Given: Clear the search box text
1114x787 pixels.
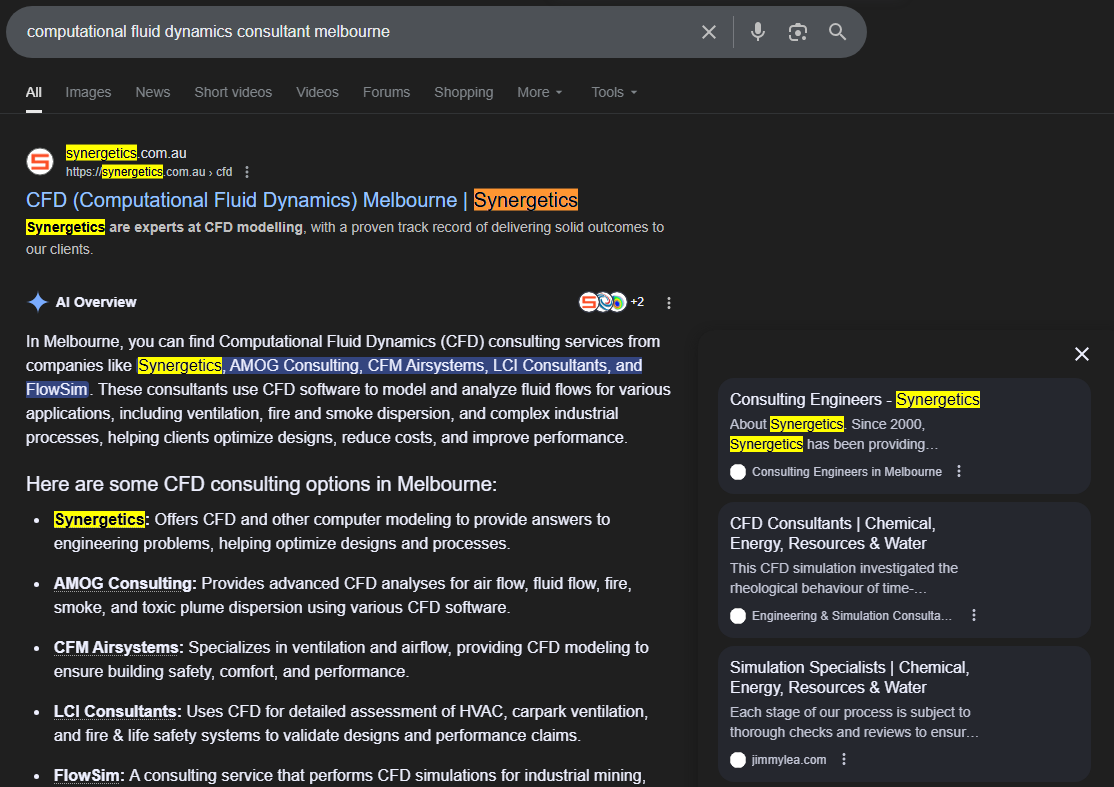Looking at the screenshot, I should pos(709,32).
